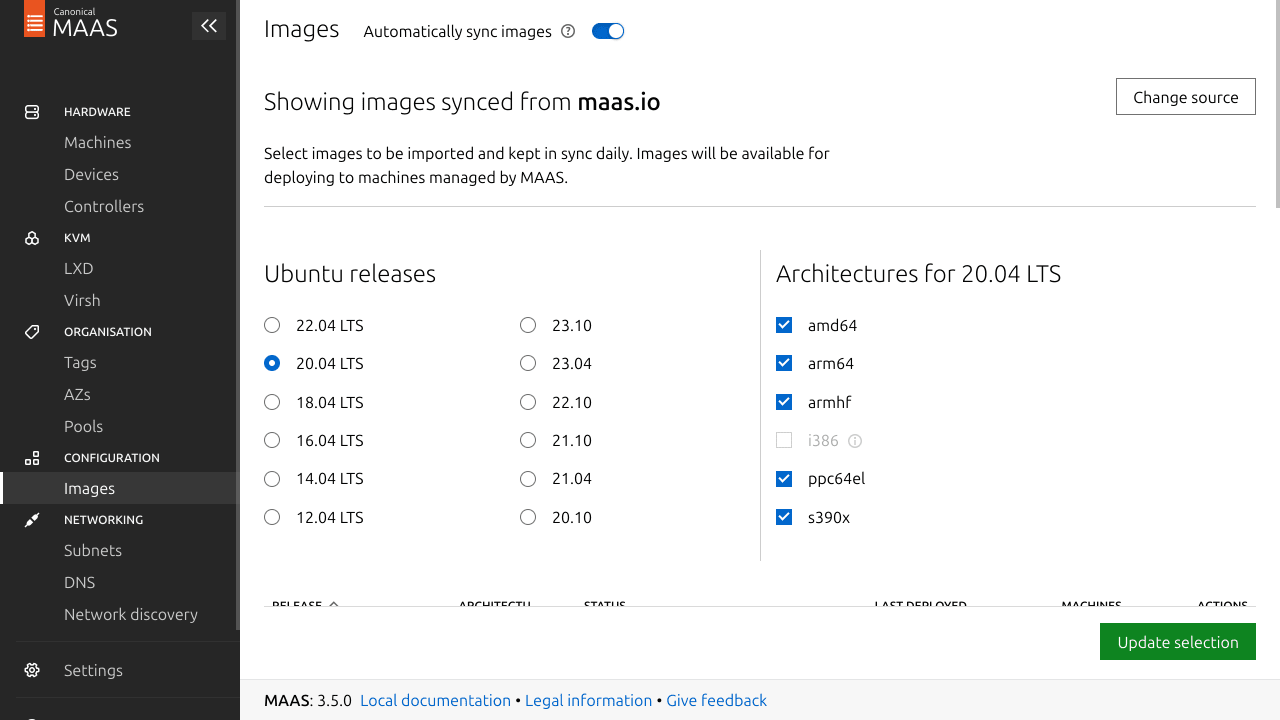
Task: Click the Settings gear icon
Action: point(32,670)
